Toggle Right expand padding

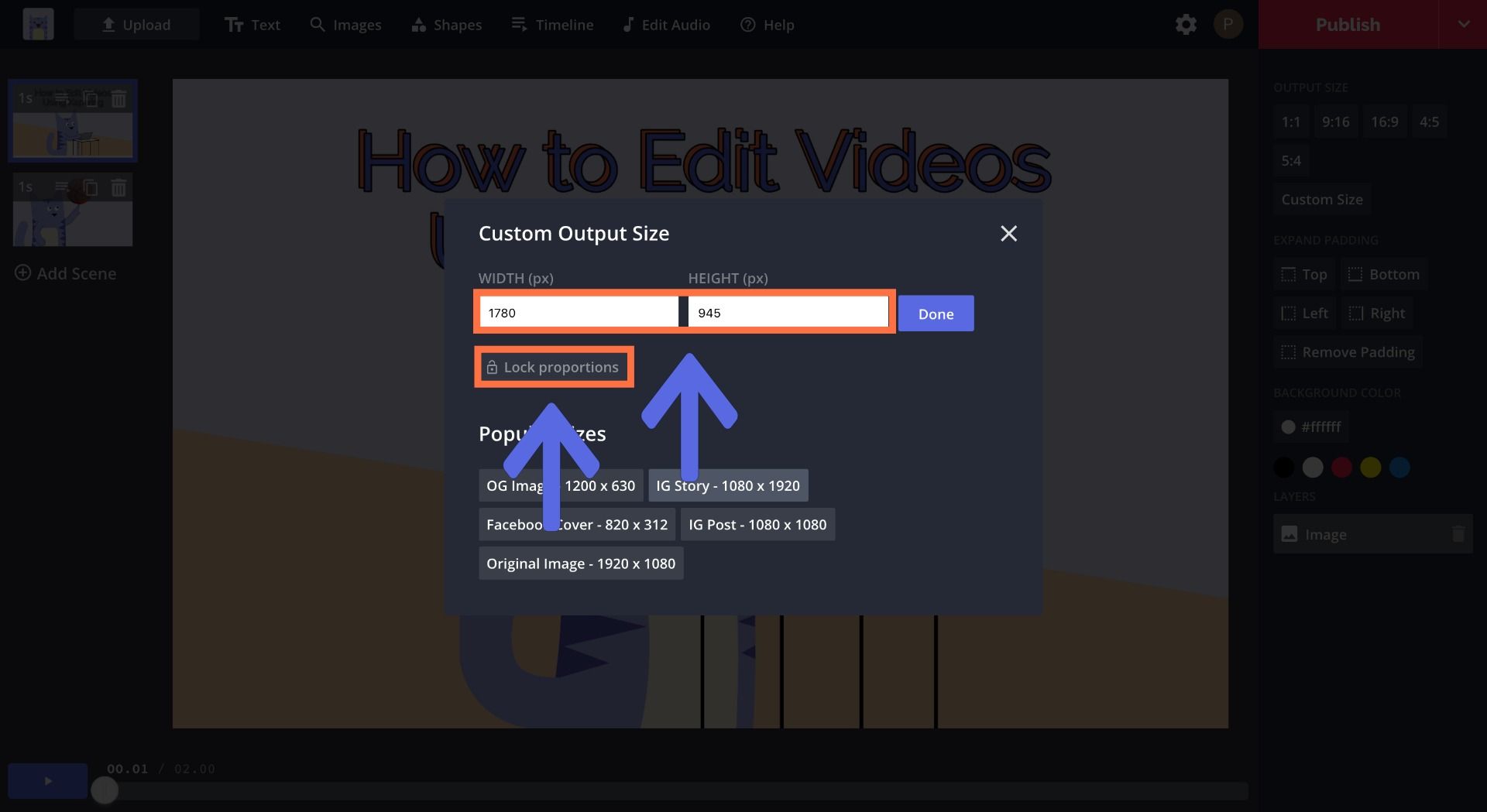click(1377, 313)
